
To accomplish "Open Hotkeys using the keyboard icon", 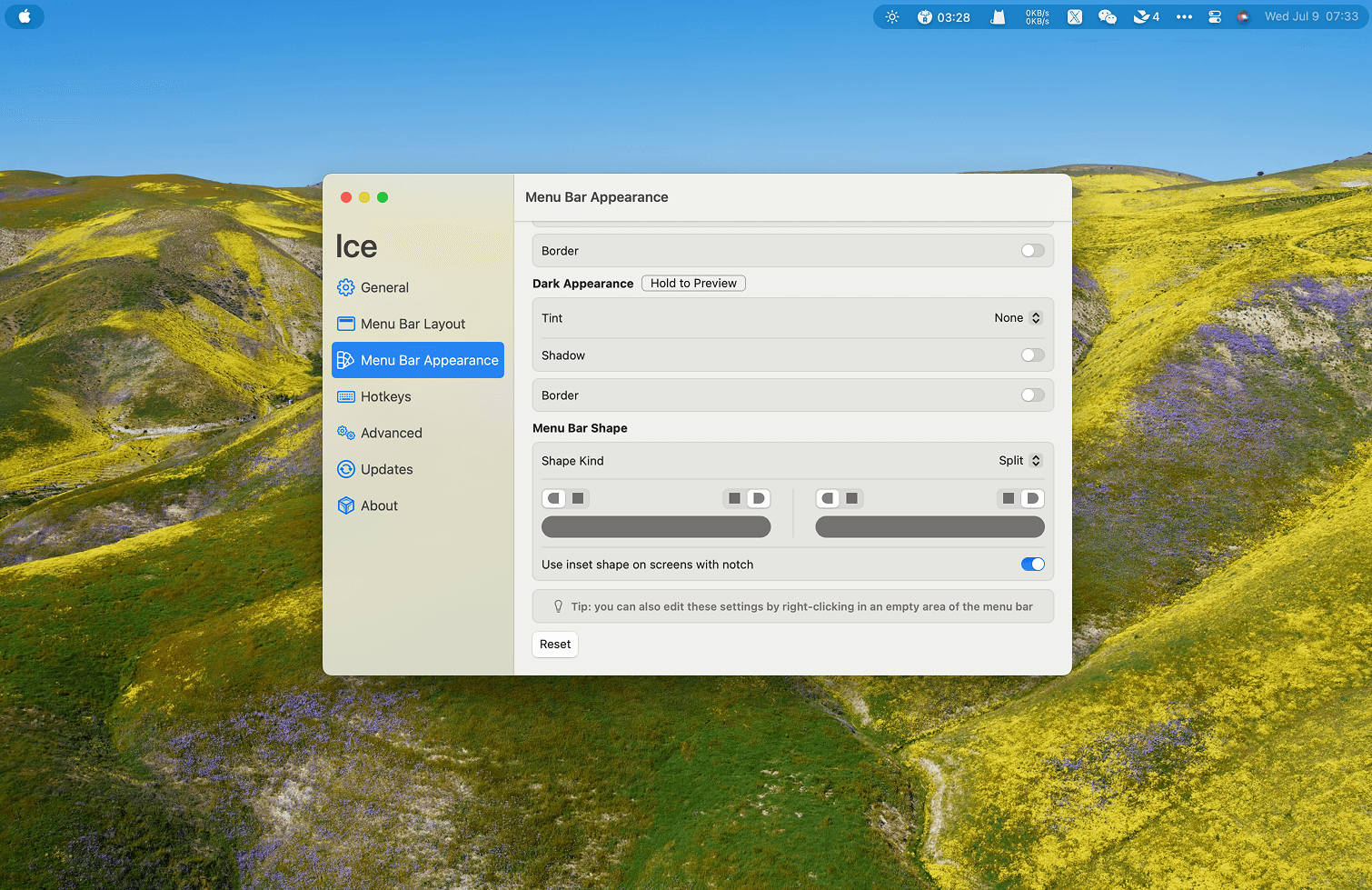I will point(346,396).
